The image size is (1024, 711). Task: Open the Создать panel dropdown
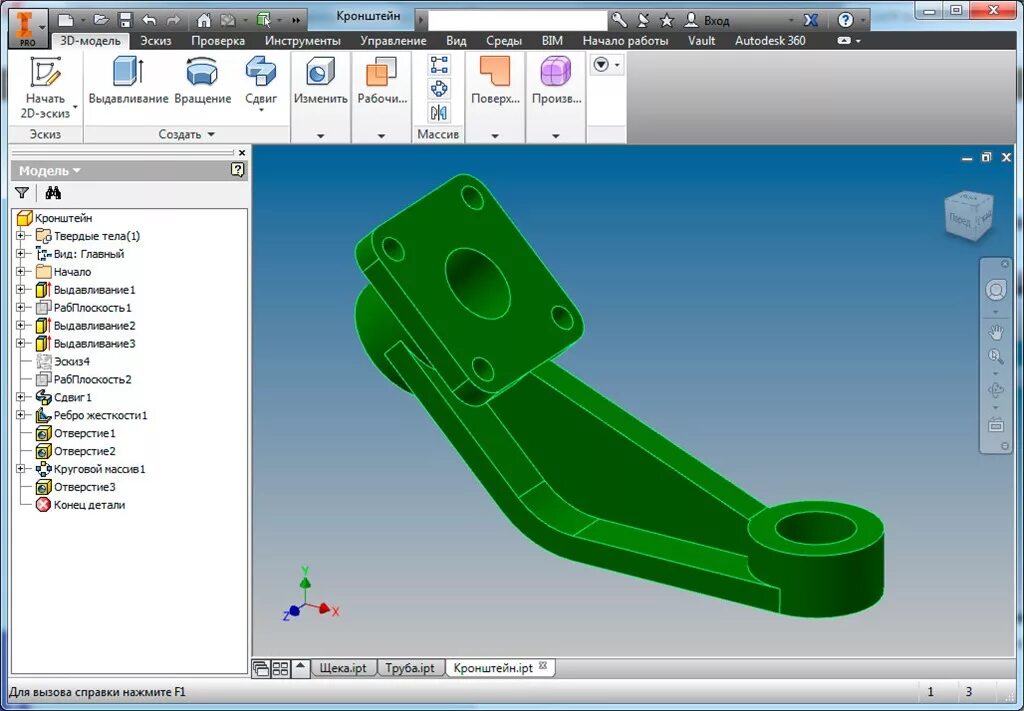[187, 134]
